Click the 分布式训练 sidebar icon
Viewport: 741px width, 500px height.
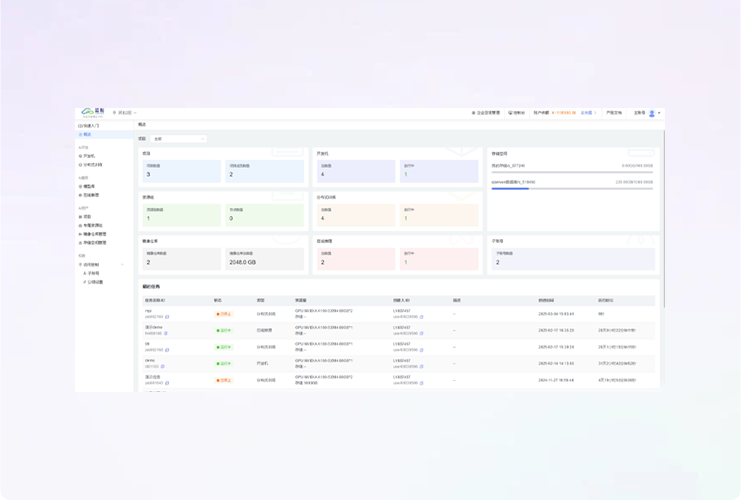(x=80, y=165)
